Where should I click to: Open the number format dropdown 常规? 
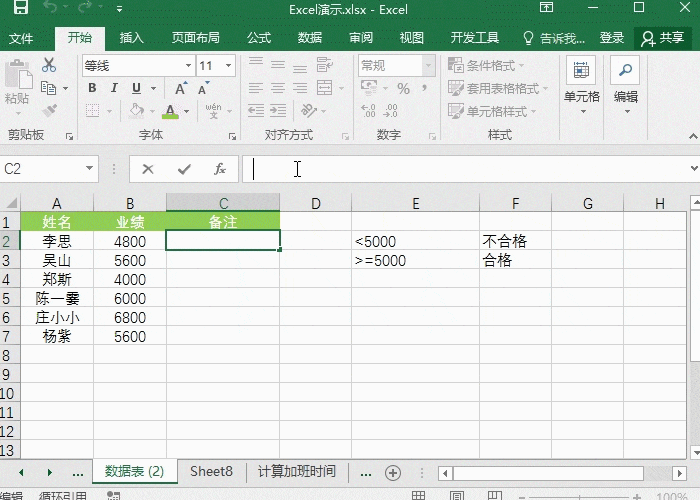tap(429, 66)
